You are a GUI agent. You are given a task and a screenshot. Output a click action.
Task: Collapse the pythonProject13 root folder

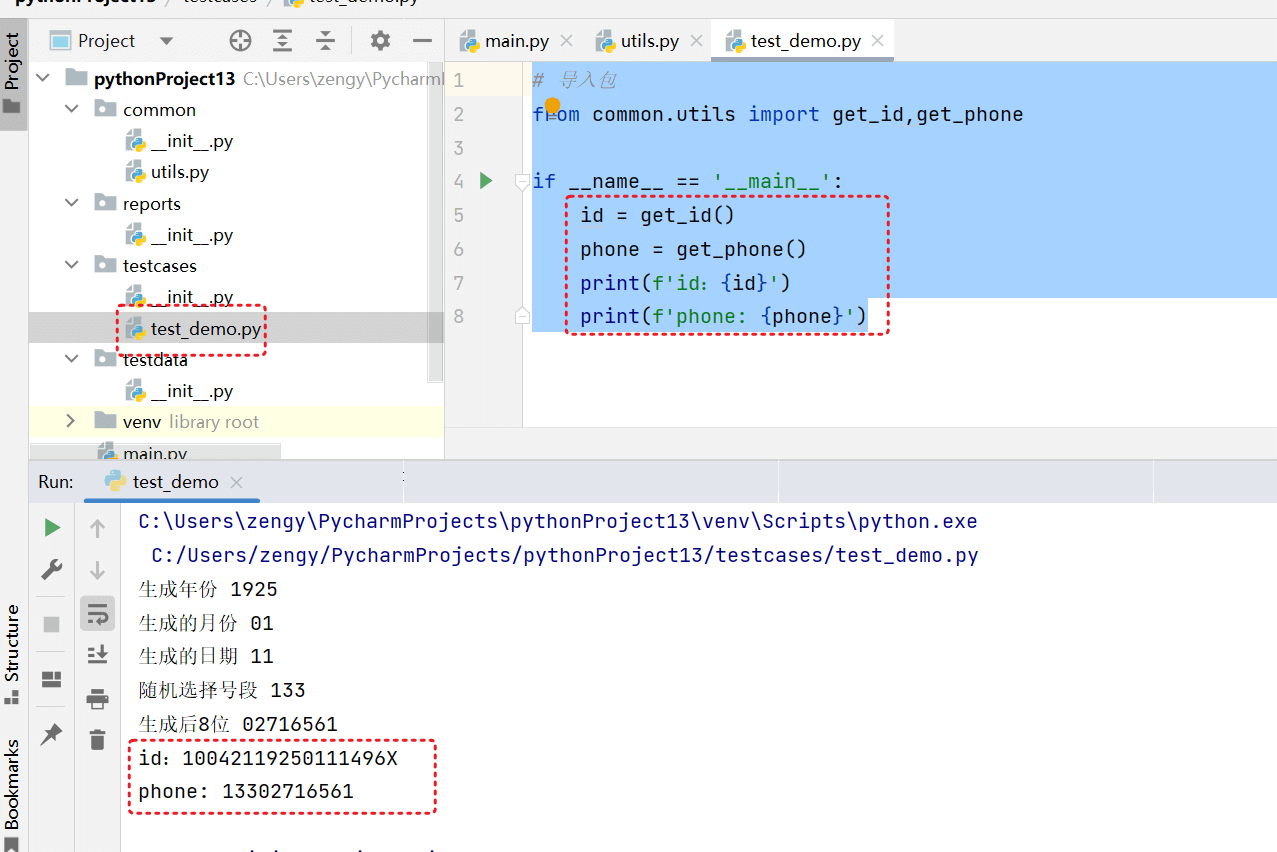43,78
